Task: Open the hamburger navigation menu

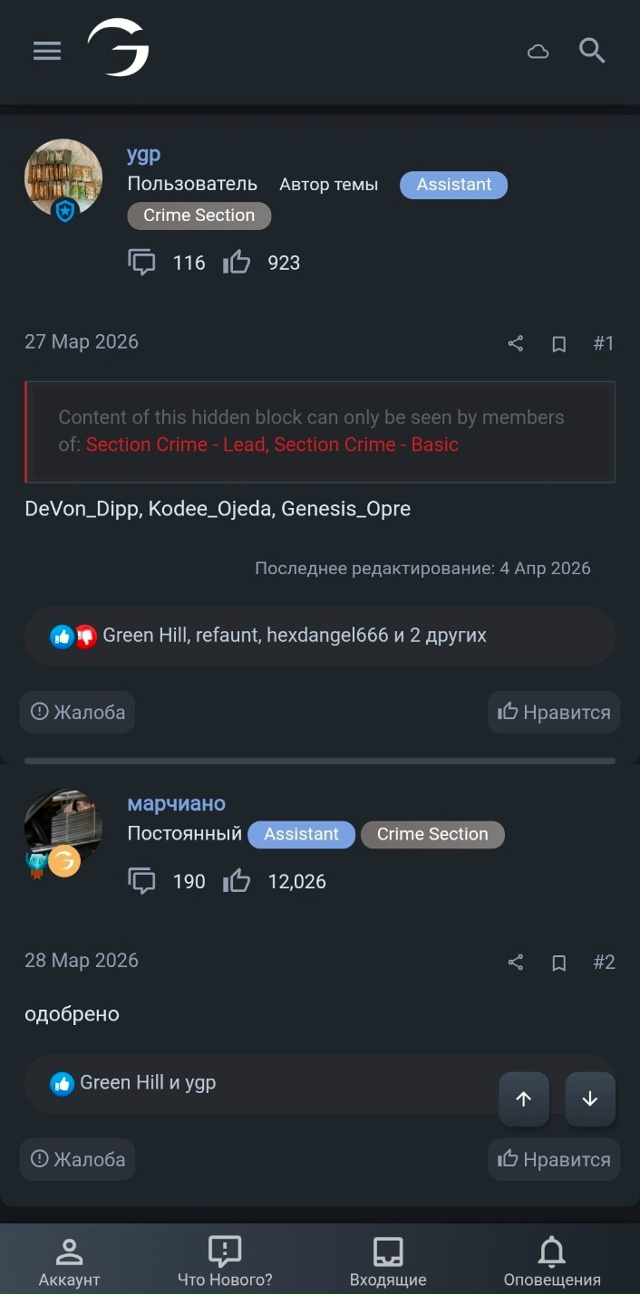Action: click(x=47, y=51)
